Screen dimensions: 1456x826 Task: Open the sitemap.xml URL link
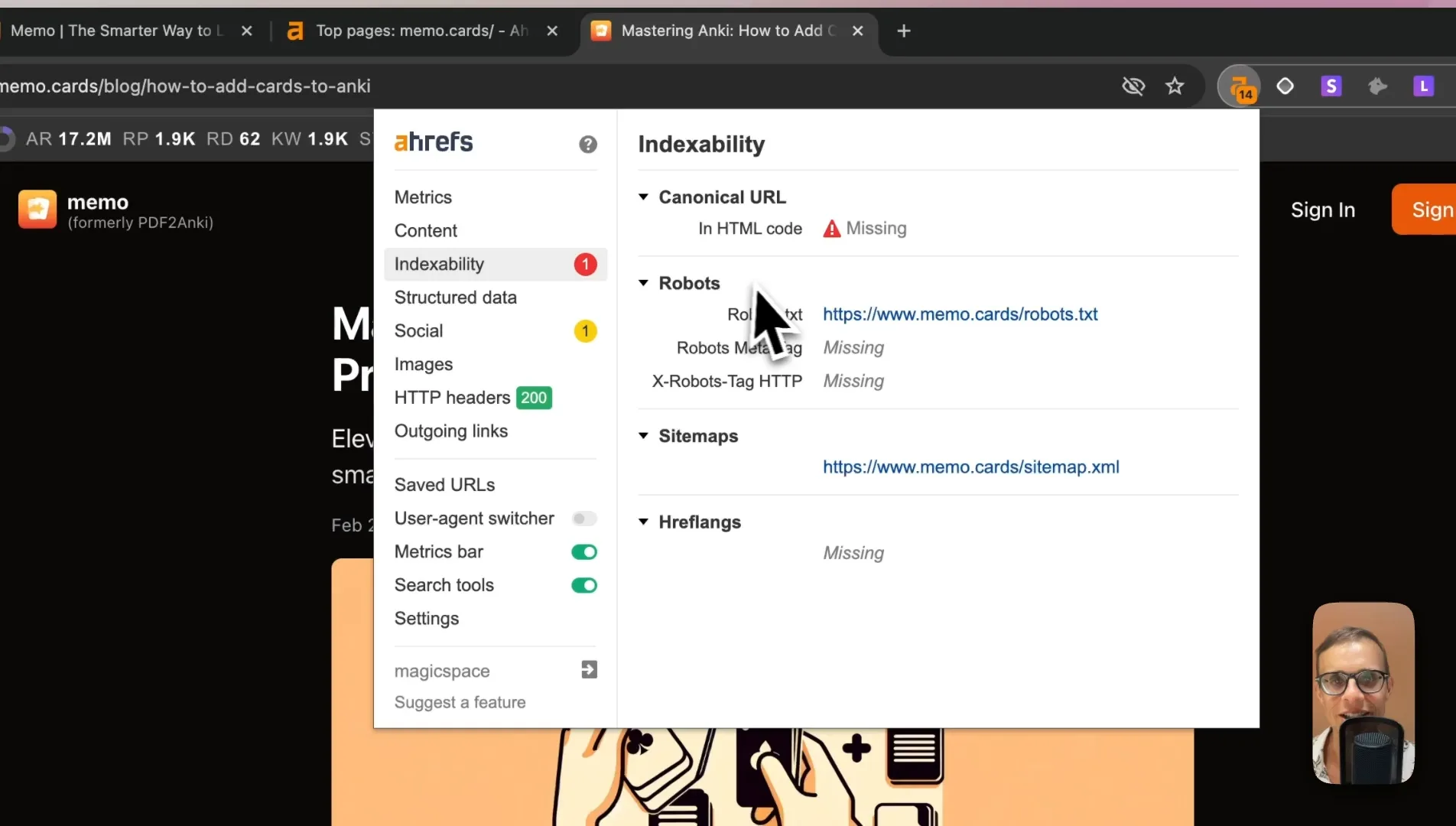click(x=970, y=467)
